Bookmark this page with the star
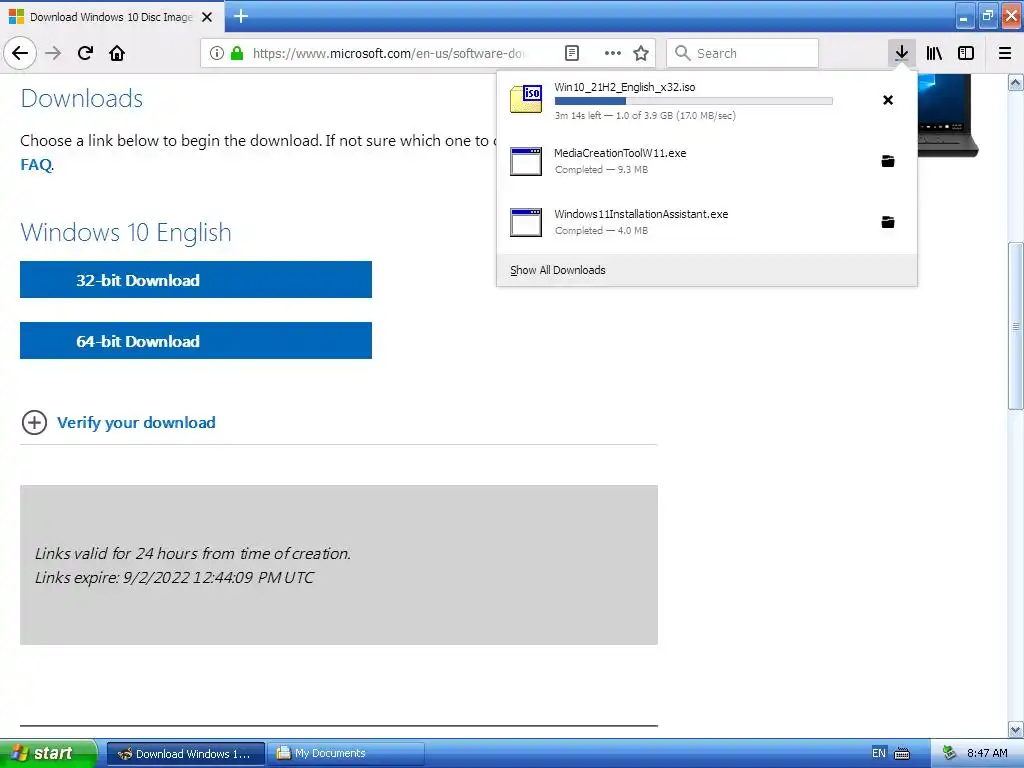 [x=641, y=53]
